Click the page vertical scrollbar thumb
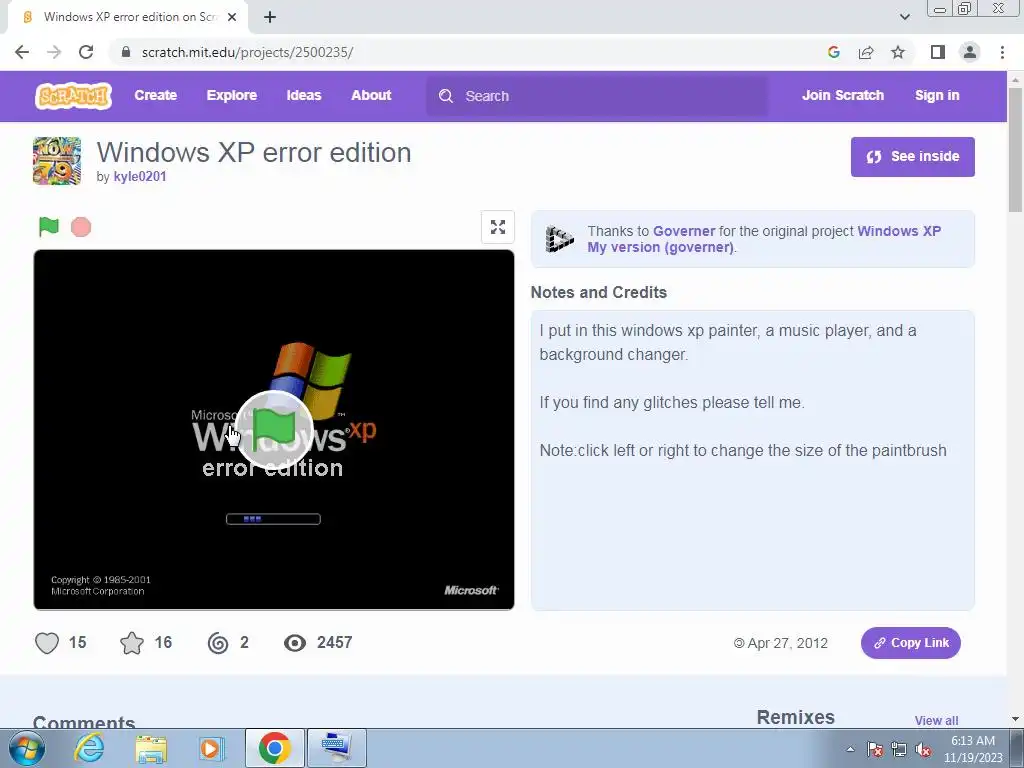 (x=1015, y=150)
